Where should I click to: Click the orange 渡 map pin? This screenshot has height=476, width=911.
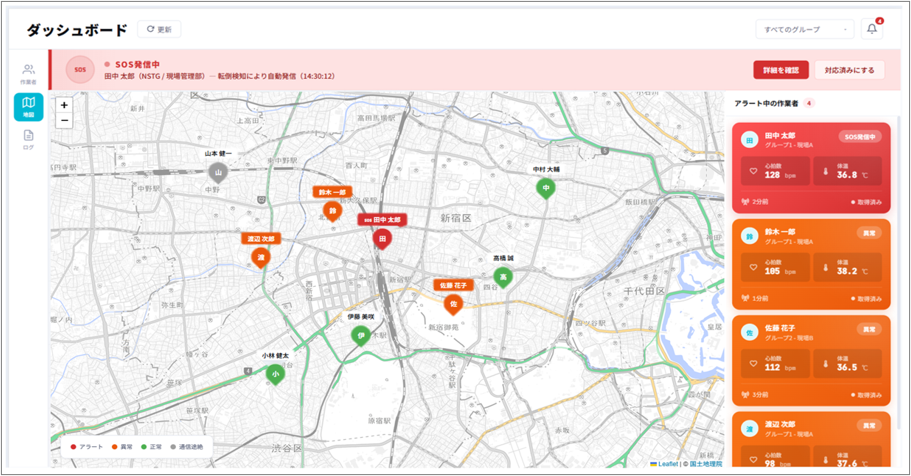(x=261, y=257)
